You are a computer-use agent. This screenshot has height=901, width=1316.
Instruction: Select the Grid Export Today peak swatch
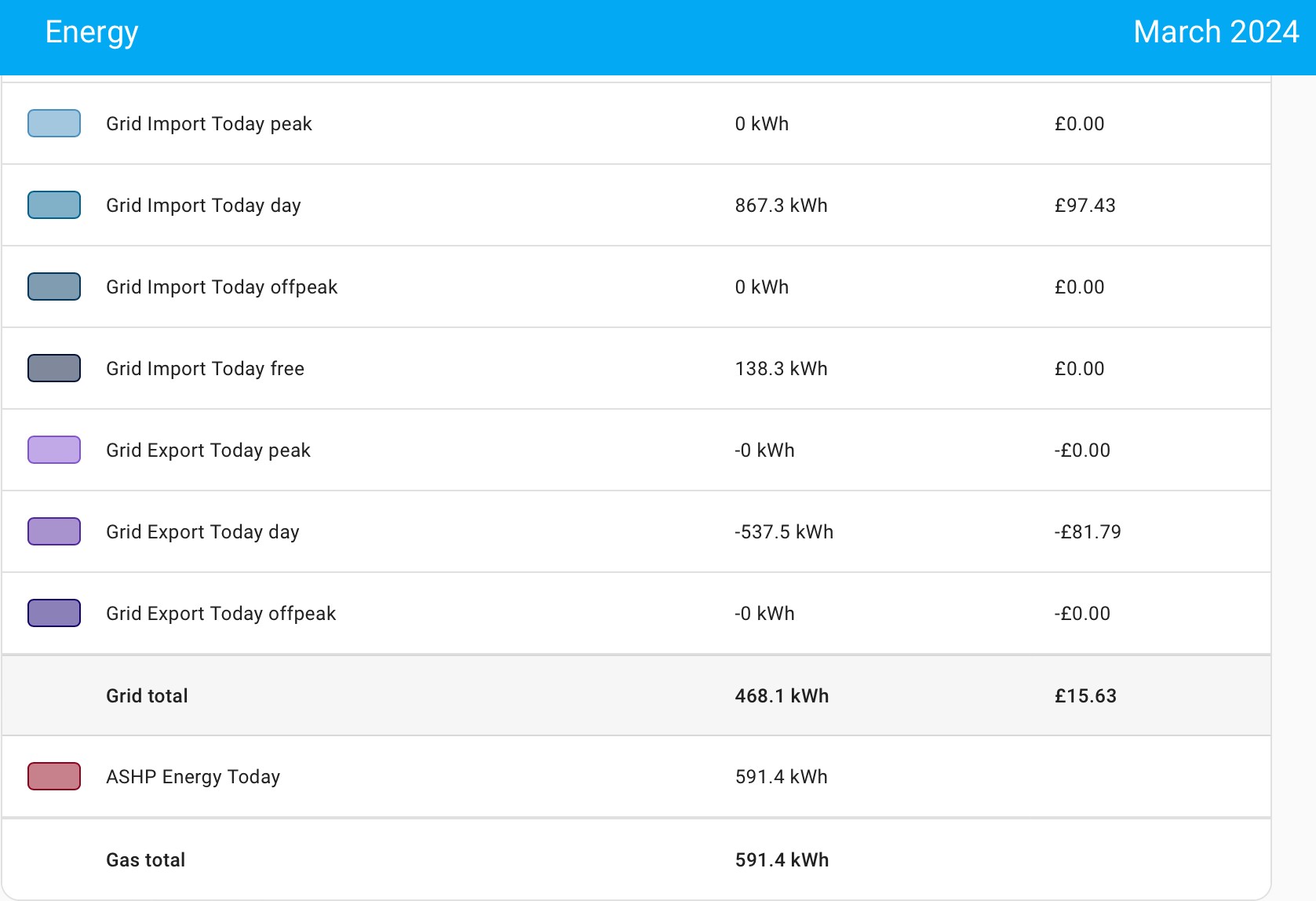[54, 450]
